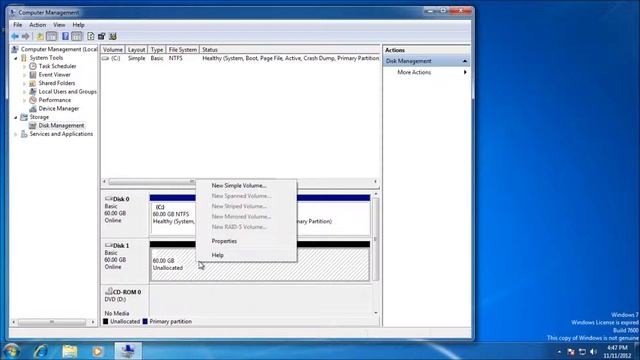Select the Disk Management tree item
The width and height of the screenshot is (640, 360).
pyautogui.click(x=61, y=126)
